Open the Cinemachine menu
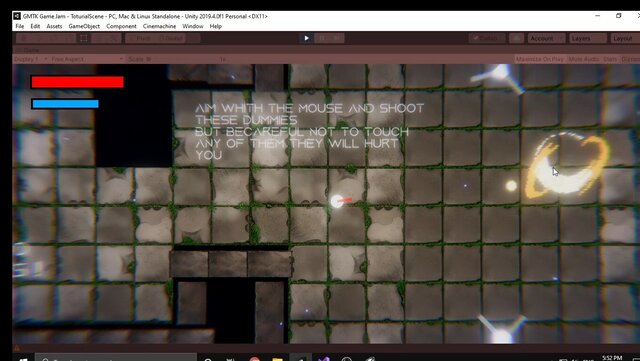 [x=159, y=26]
